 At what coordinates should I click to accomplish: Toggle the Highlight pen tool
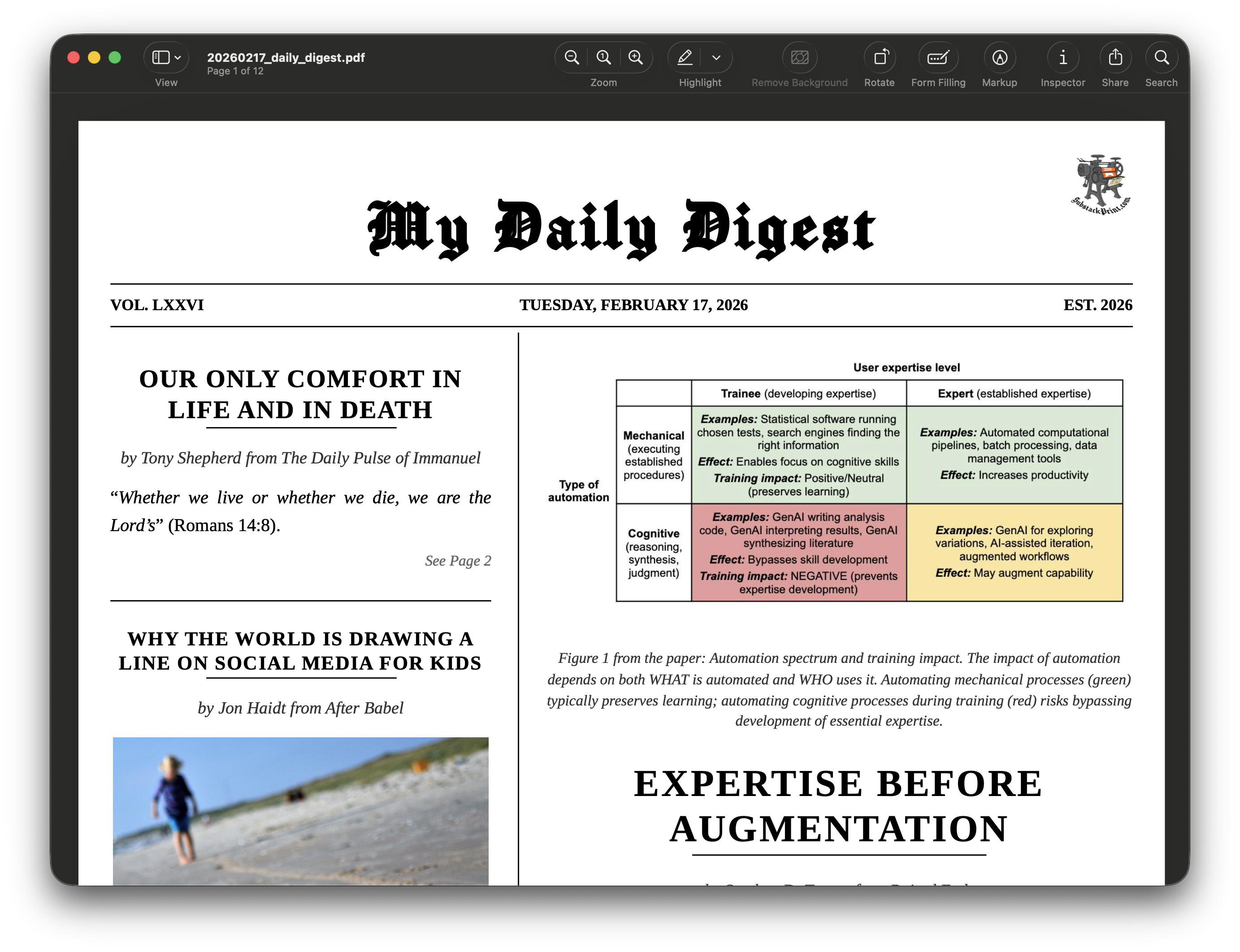point(685,57)
